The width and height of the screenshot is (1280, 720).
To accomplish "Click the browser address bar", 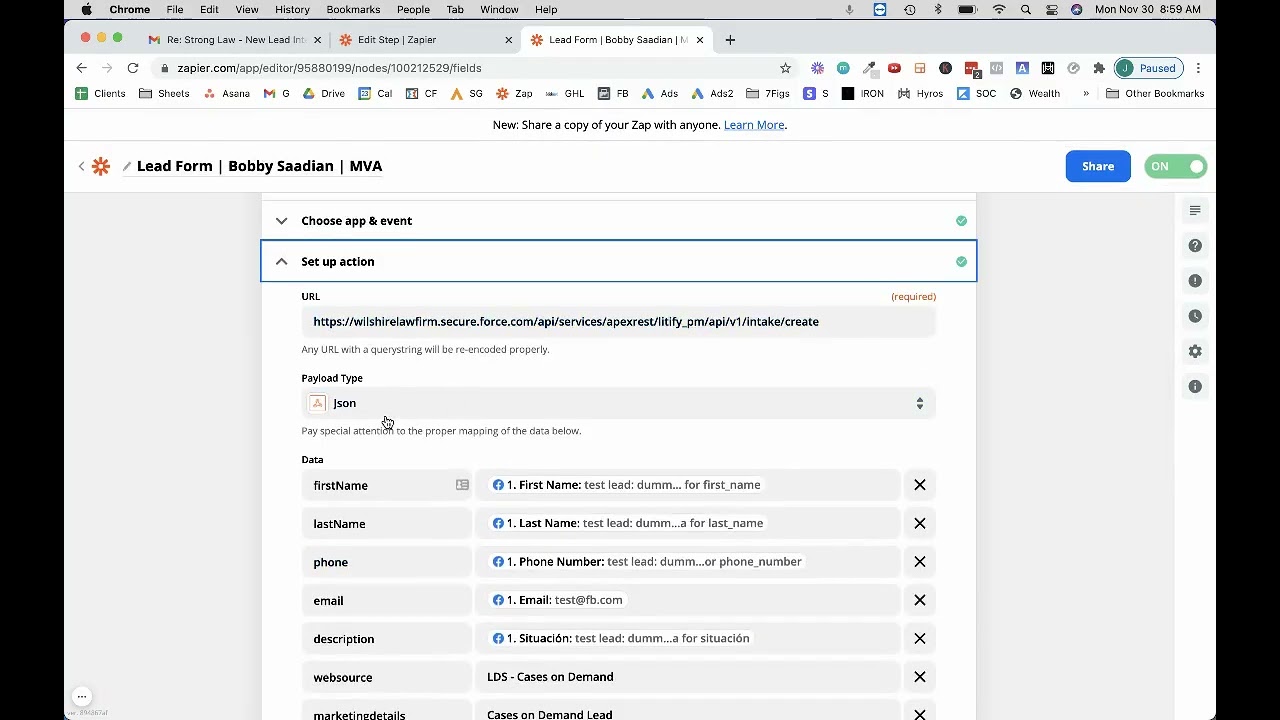I will pyautogui.click(x=470, y=68).
